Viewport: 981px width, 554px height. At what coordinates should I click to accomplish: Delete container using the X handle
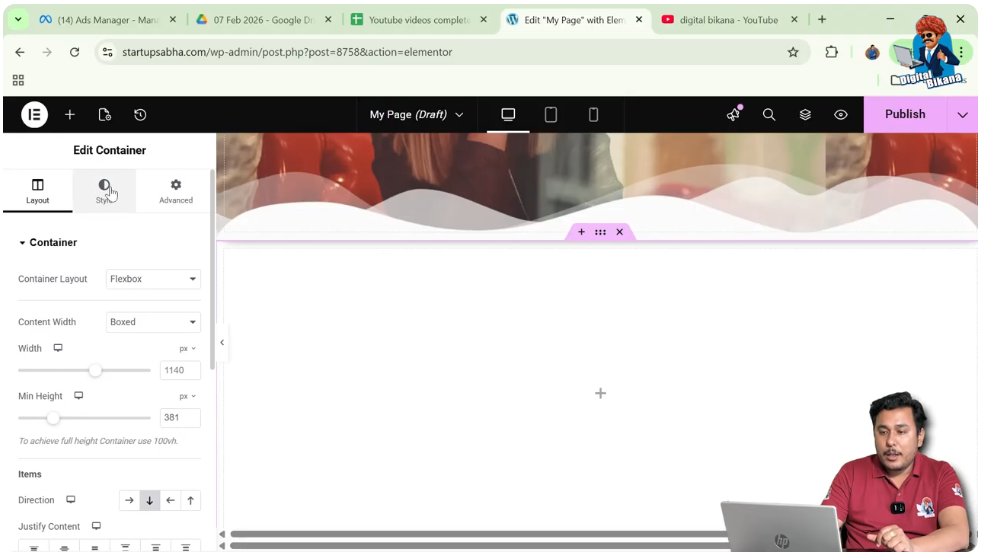(x=619, y=232)
